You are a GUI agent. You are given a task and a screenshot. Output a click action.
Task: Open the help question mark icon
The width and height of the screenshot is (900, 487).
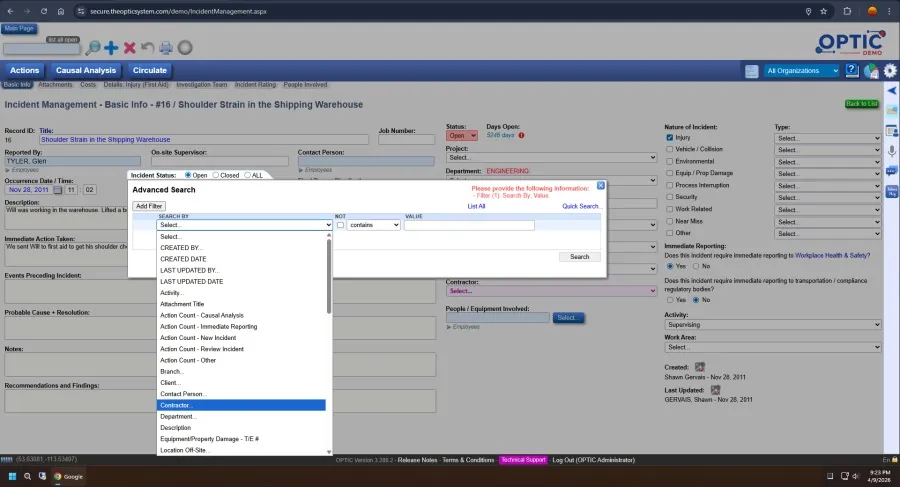852,71
